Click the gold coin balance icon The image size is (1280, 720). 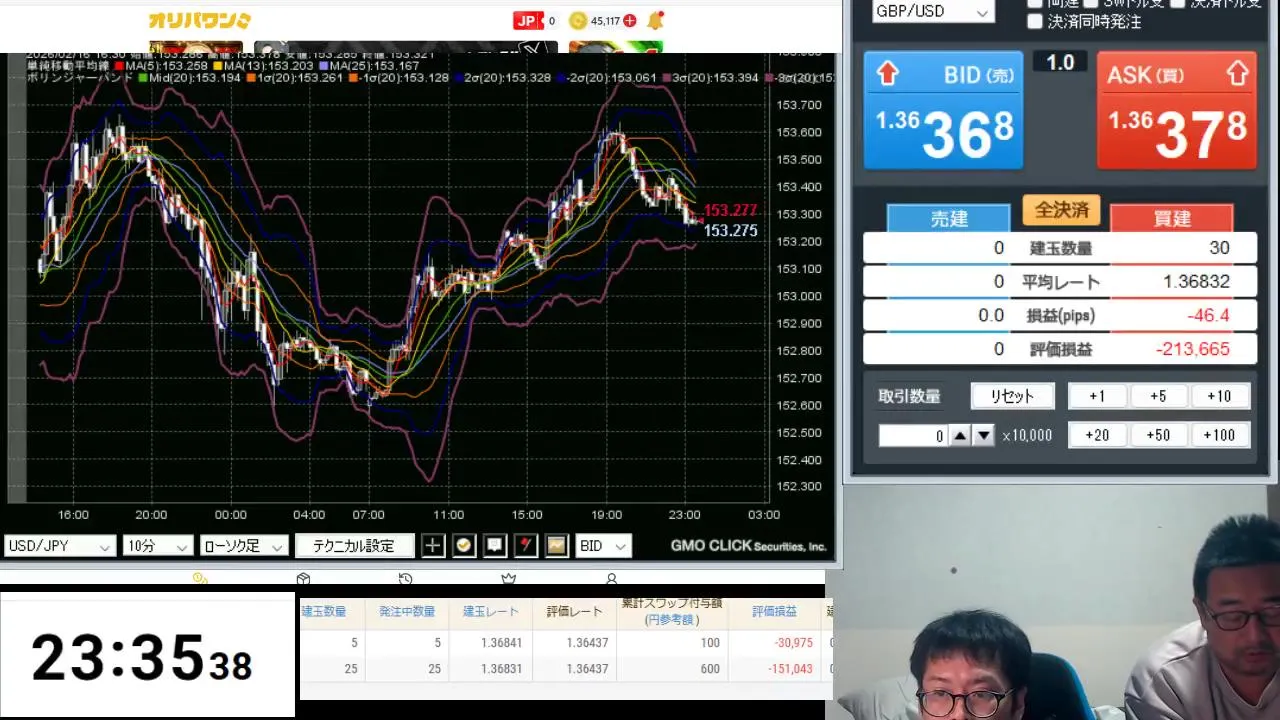578,21
